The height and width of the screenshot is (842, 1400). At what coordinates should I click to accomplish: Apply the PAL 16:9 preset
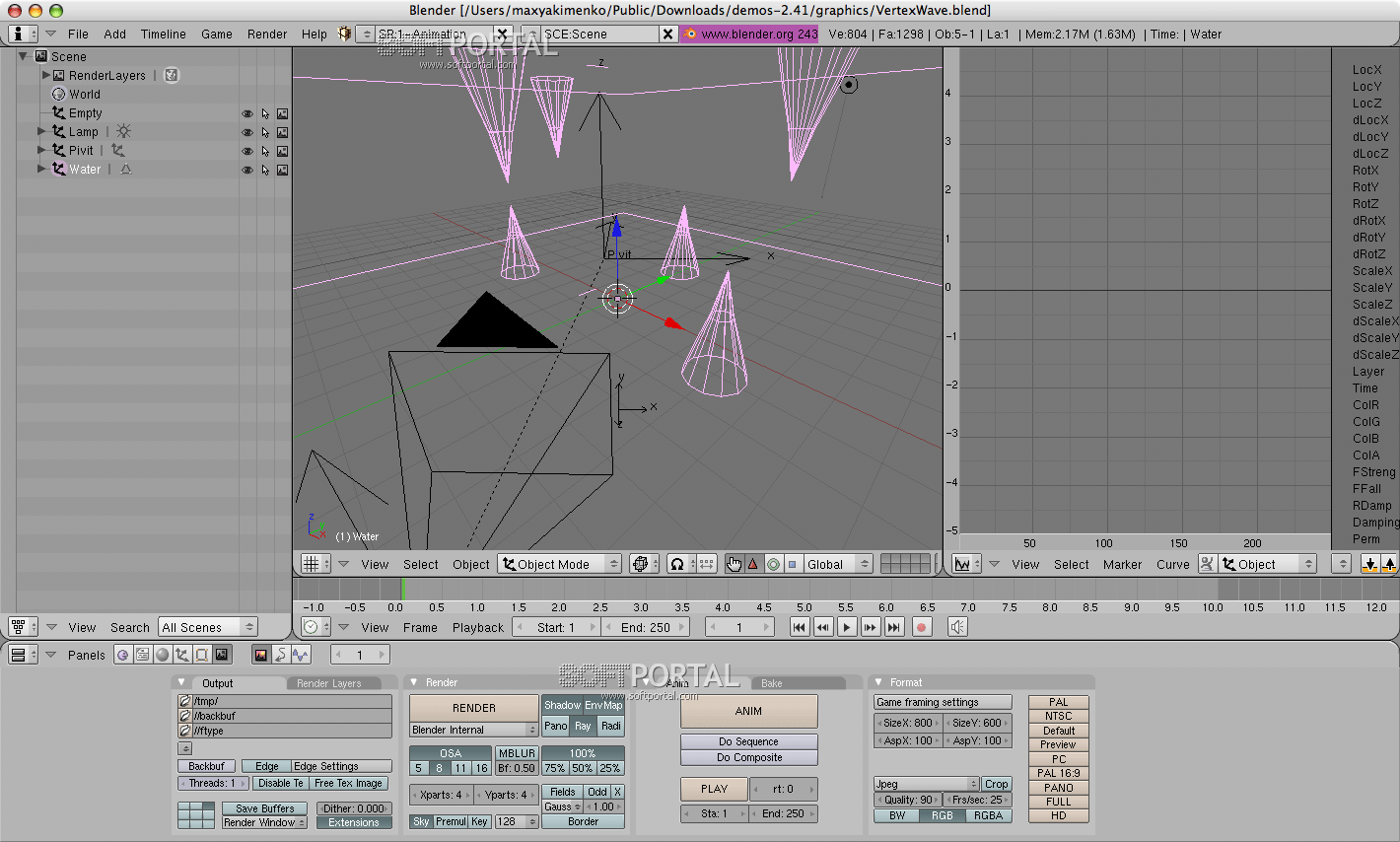click(x=1059, y=773)
